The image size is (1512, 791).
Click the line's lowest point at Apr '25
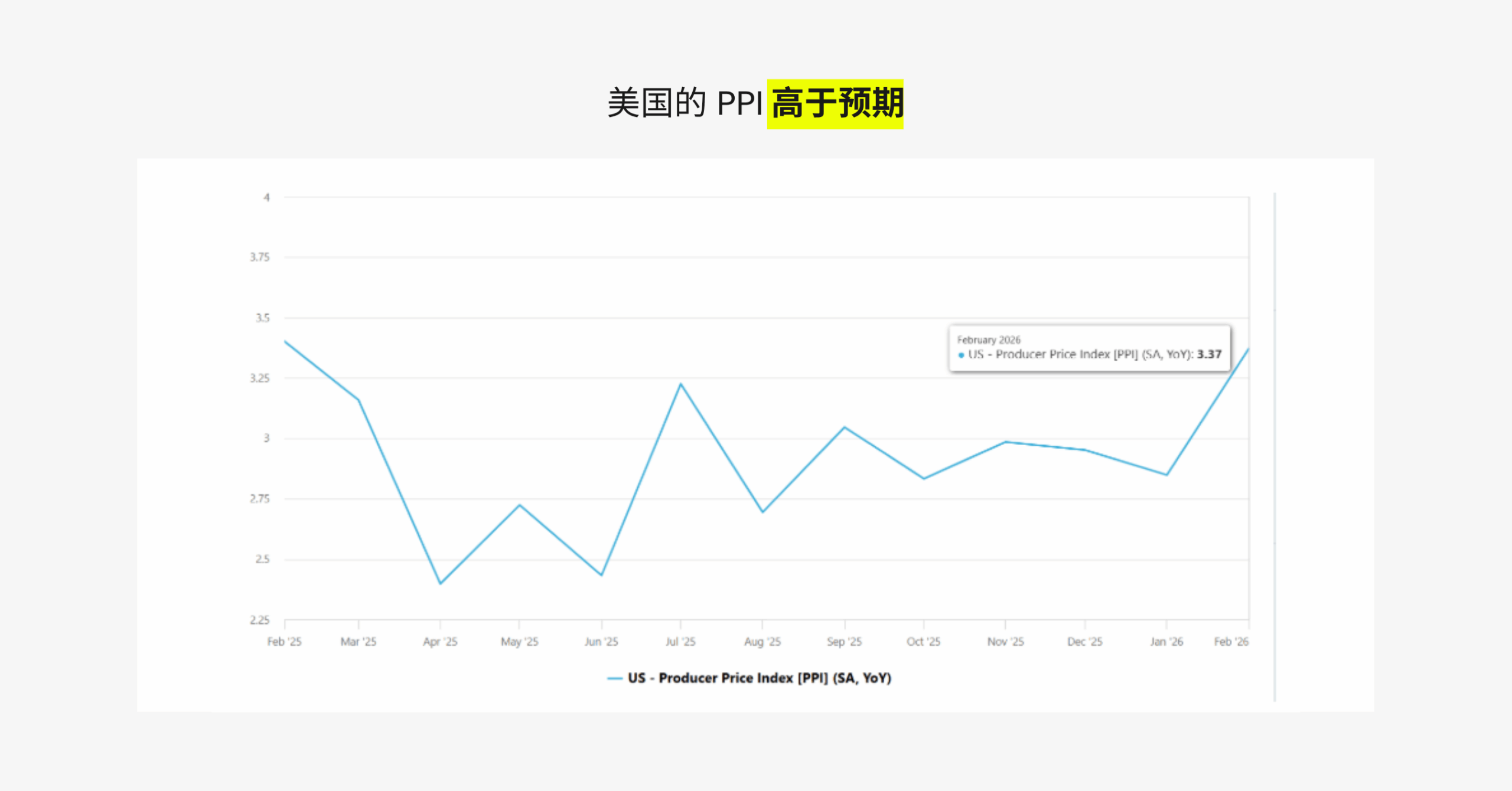click(x=440, y=583)
